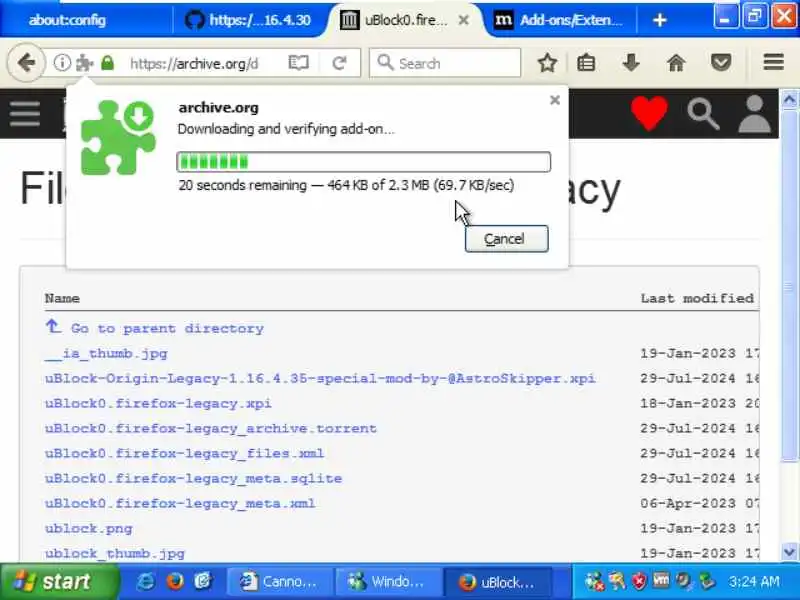Screen dimensions: 800x600
Task: Open the uBlock0.firefox-legacy.xpi link
Action: tap(158, 404)
